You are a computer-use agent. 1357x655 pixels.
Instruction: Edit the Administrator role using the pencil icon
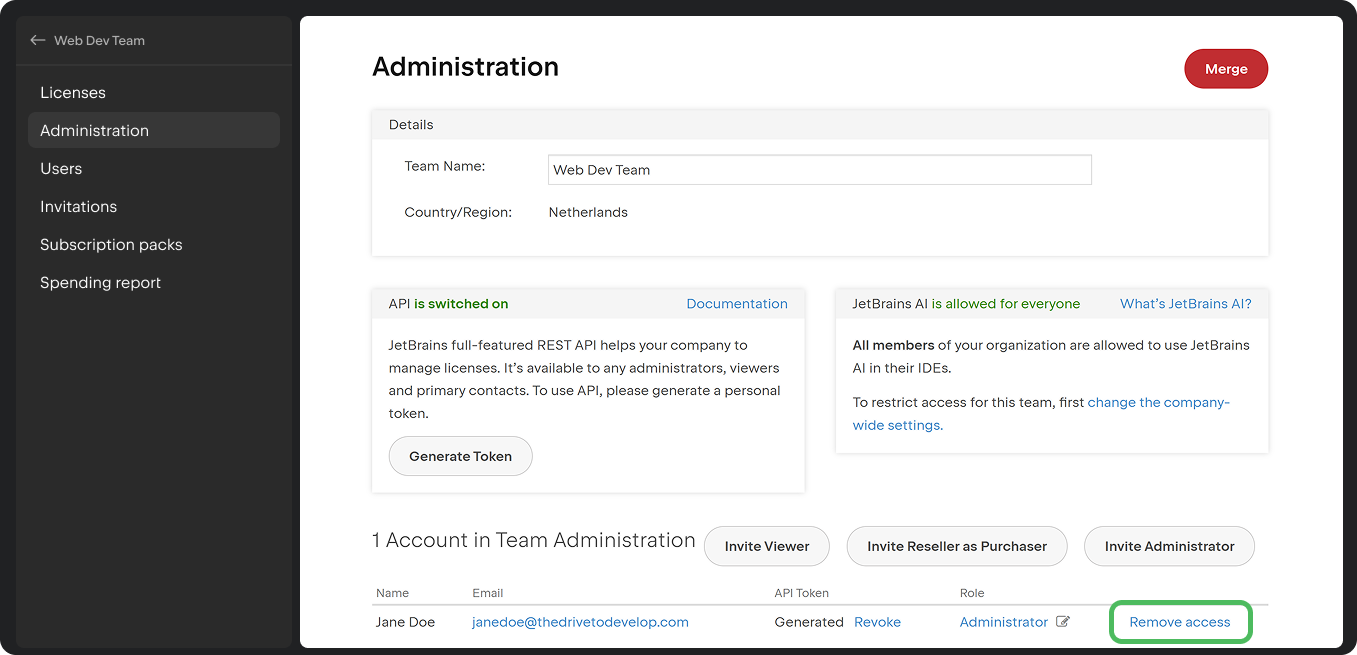point(1062,621)
